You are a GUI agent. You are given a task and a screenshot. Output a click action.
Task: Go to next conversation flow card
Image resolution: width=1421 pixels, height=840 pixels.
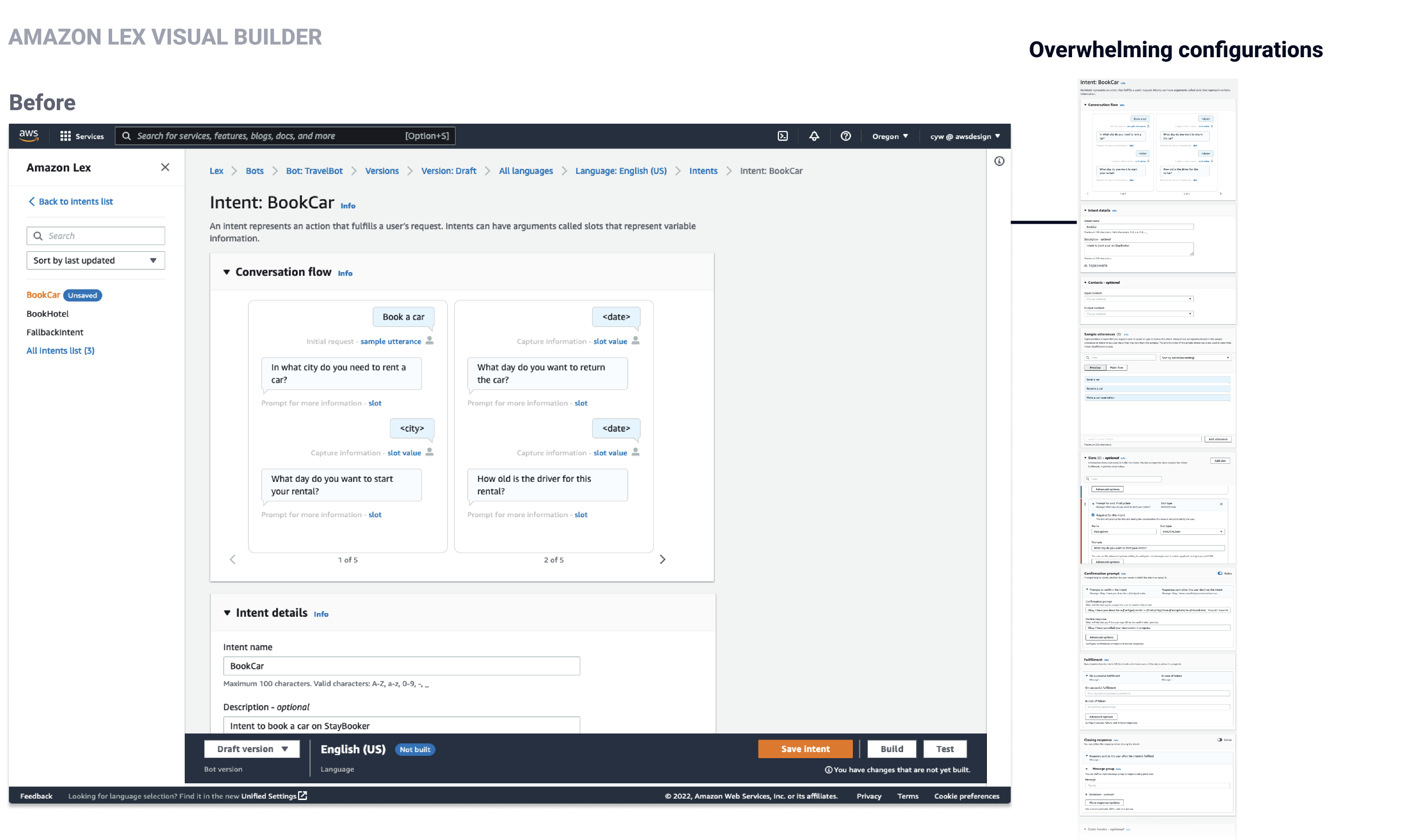coord(663,560)
